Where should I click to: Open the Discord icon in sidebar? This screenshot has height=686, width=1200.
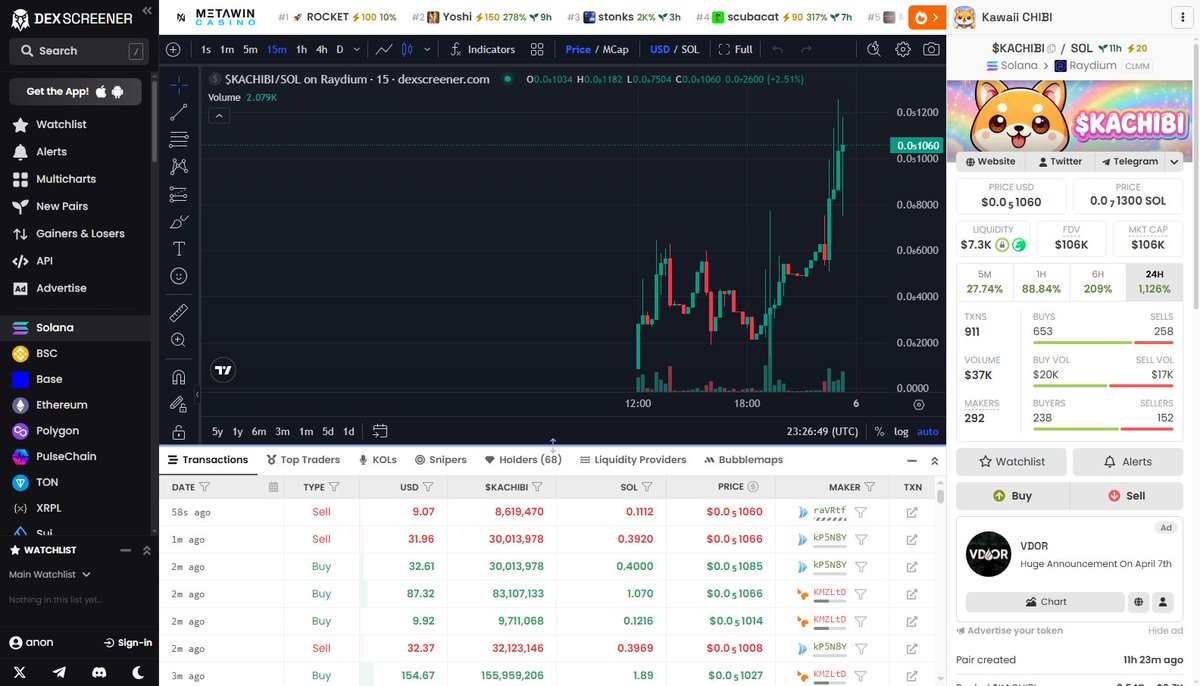coord(98,672)
